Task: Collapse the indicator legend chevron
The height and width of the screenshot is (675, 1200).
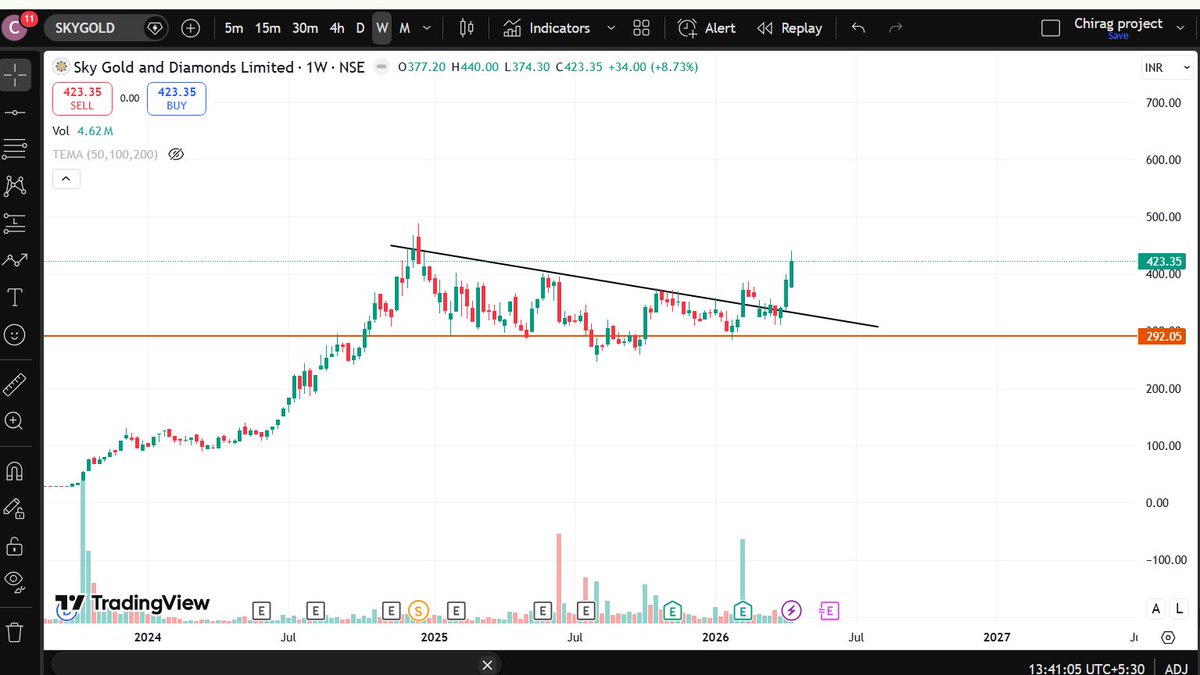Action: click(65, 179)
